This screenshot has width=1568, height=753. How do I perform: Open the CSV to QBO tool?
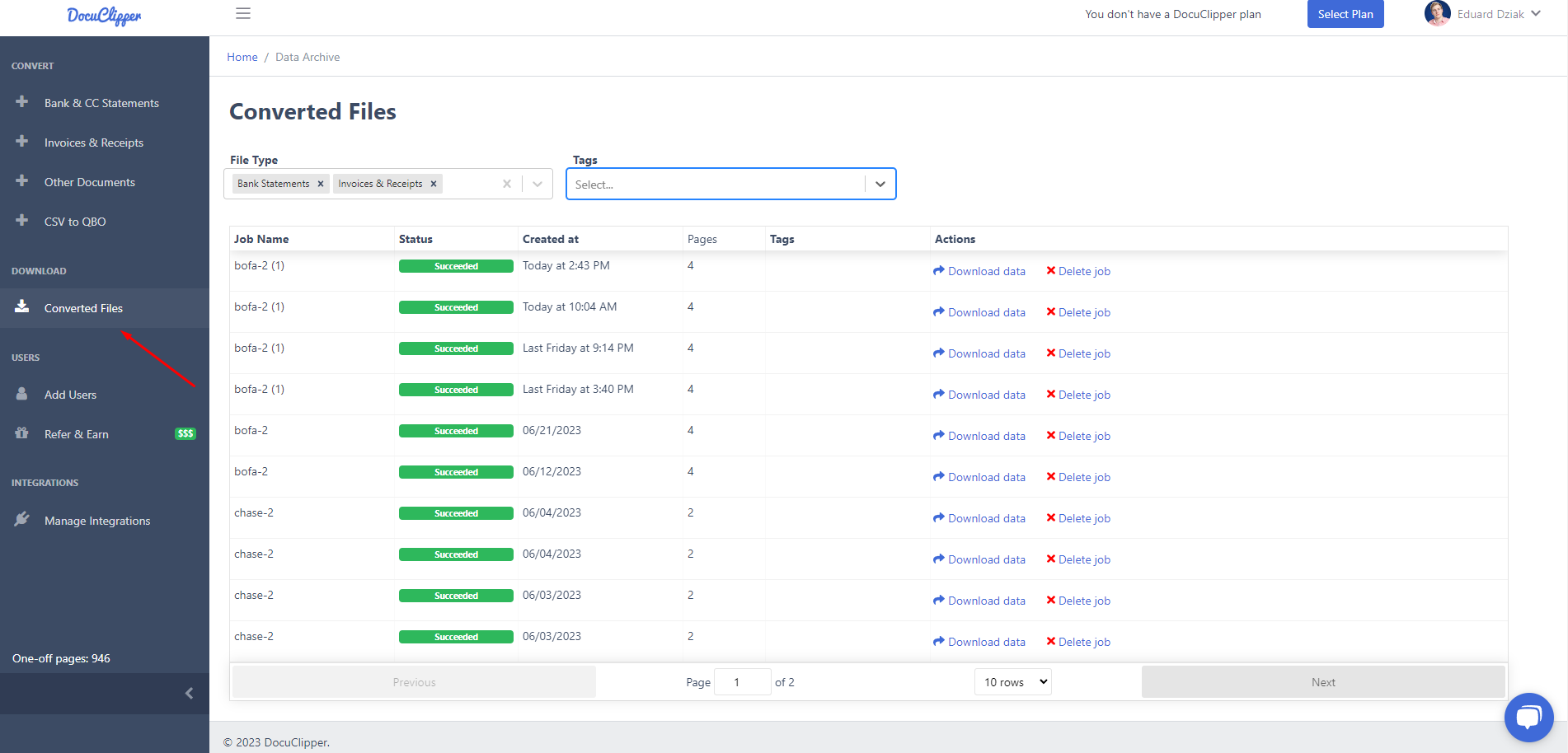[x=75, y=221]
